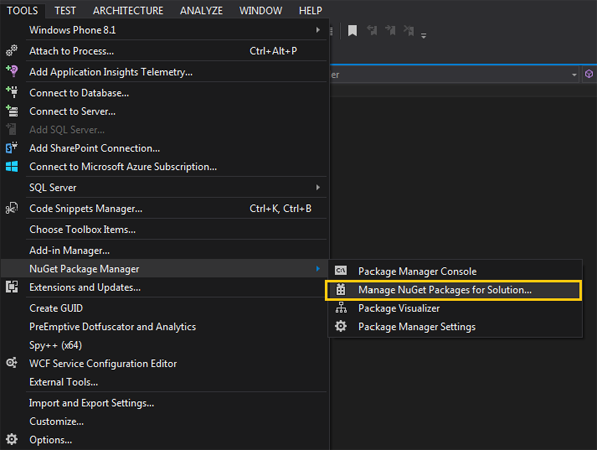Open the ARCHITECTURE menu
Image resolution: width=597 pixels, height=450 pixels.
pyautogui.click(x=128, y=11)
